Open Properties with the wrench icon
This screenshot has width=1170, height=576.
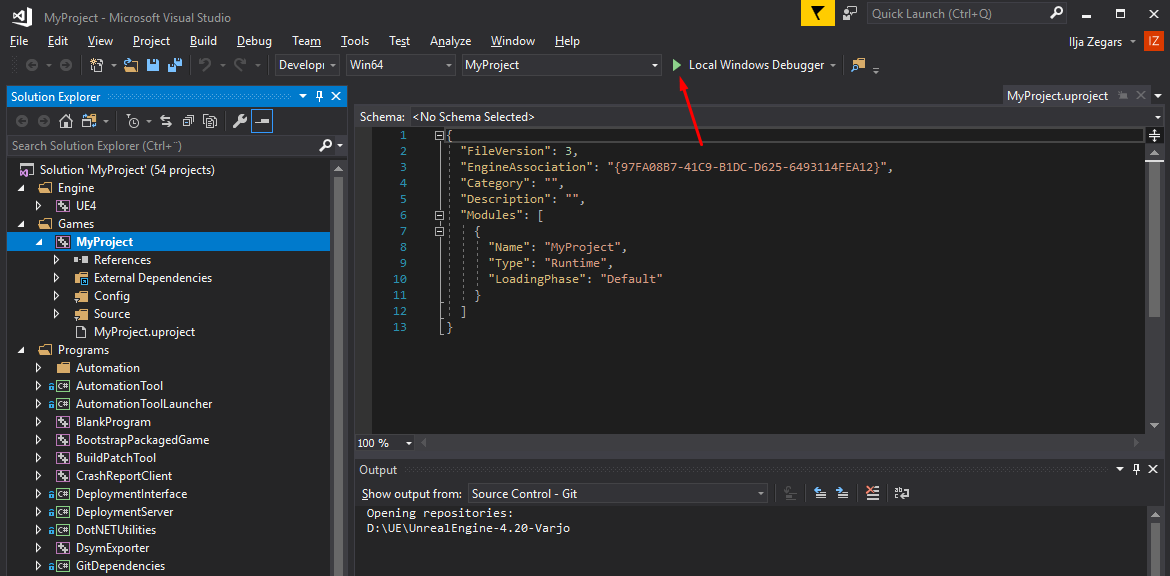pos(240,121)
